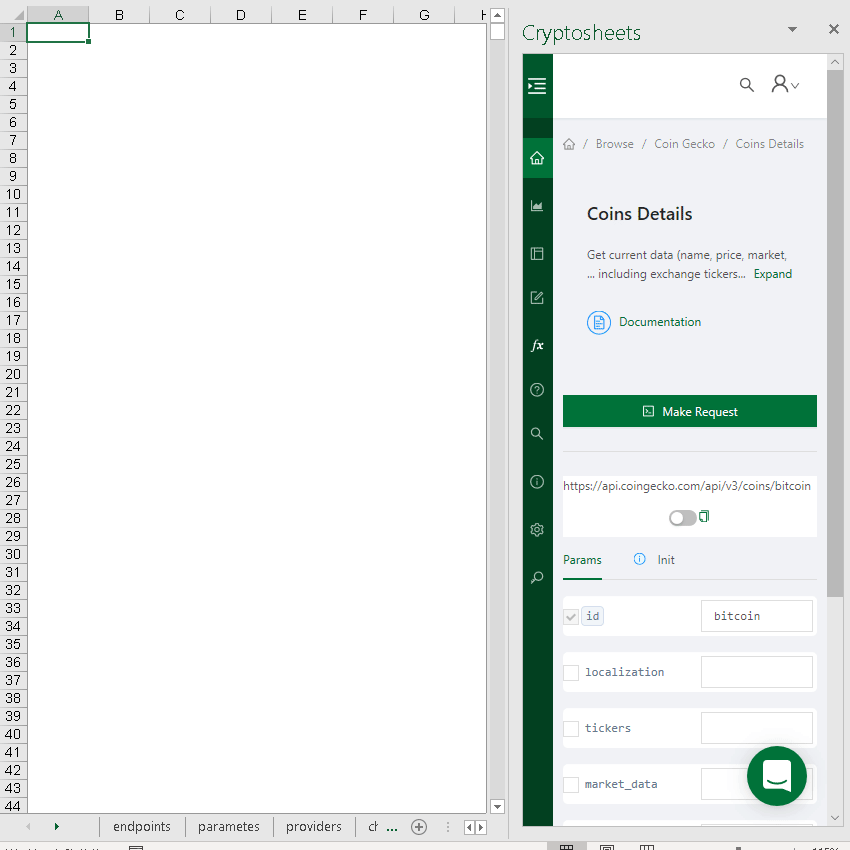Select column F header

coord(363,15)
